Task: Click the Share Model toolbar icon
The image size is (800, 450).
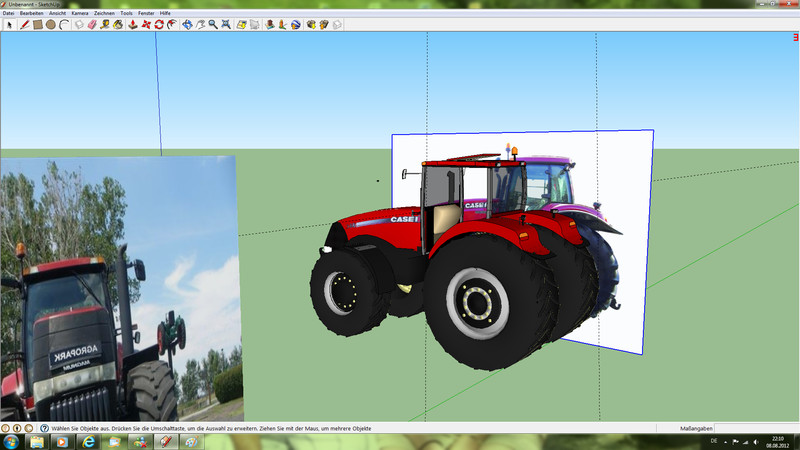Action: tap(324, 24)
